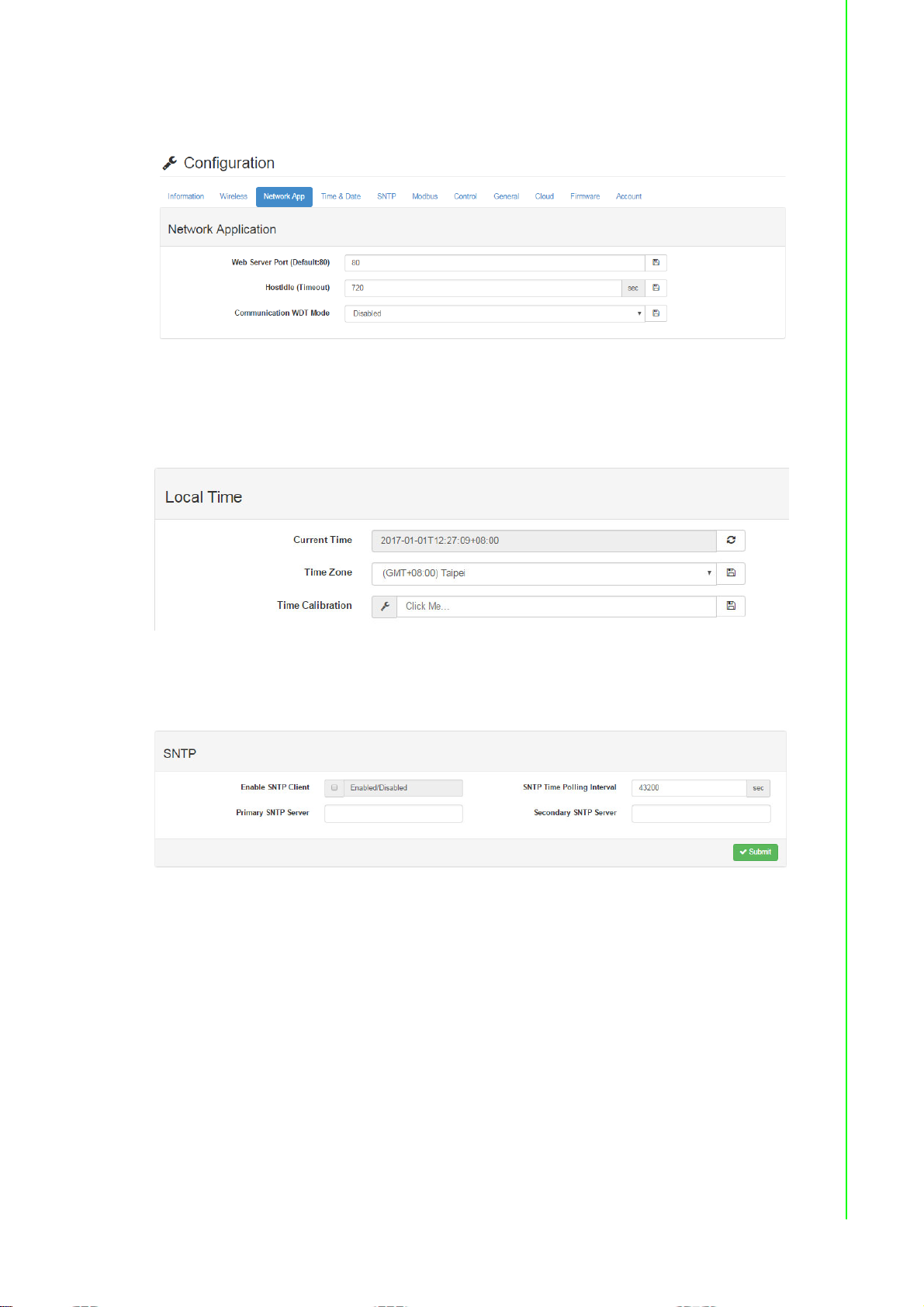The height and width of the screenshot is (1307, 924).
Task: Open the SNTP tab
Action: pos(386,197)
